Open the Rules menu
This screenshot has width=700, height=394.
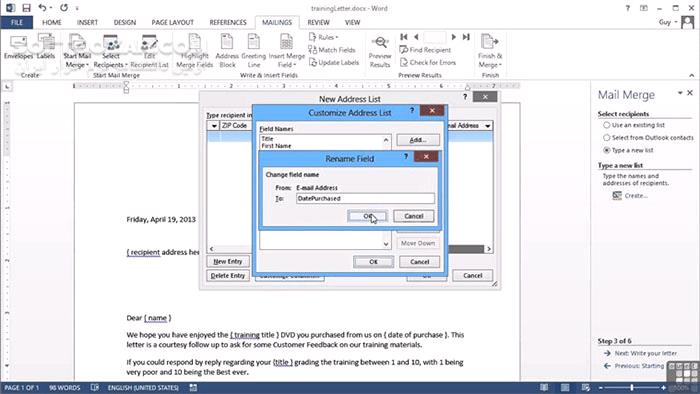324,37
